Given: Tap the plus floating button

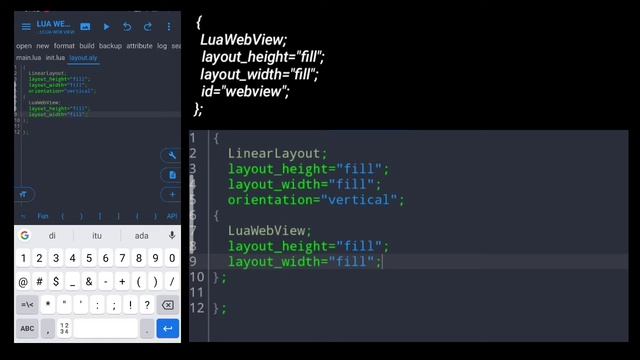Looking at the screenshot, I should pos(172,194).
